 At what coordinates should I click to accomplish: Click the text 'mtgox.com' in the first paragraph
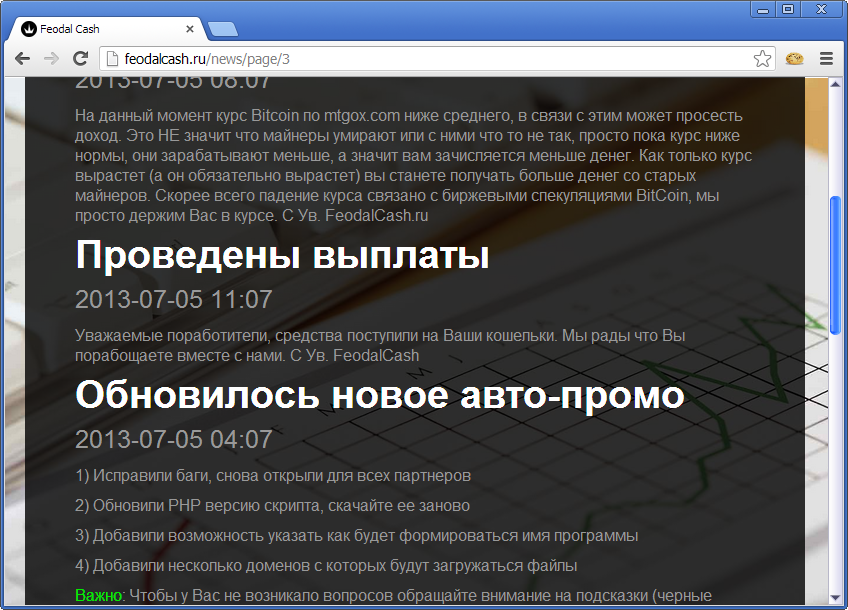click(362, 116)
